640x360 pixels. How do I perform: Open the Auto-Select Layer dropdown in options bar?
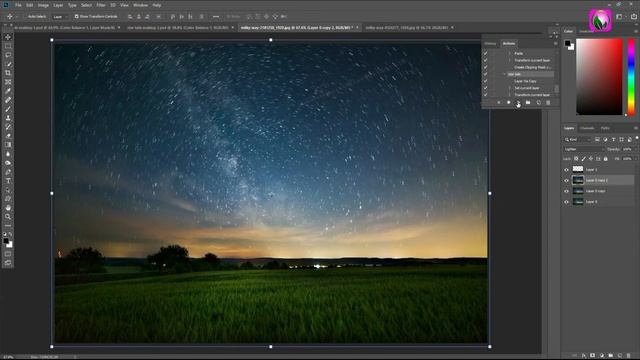(x=60, y=17)
